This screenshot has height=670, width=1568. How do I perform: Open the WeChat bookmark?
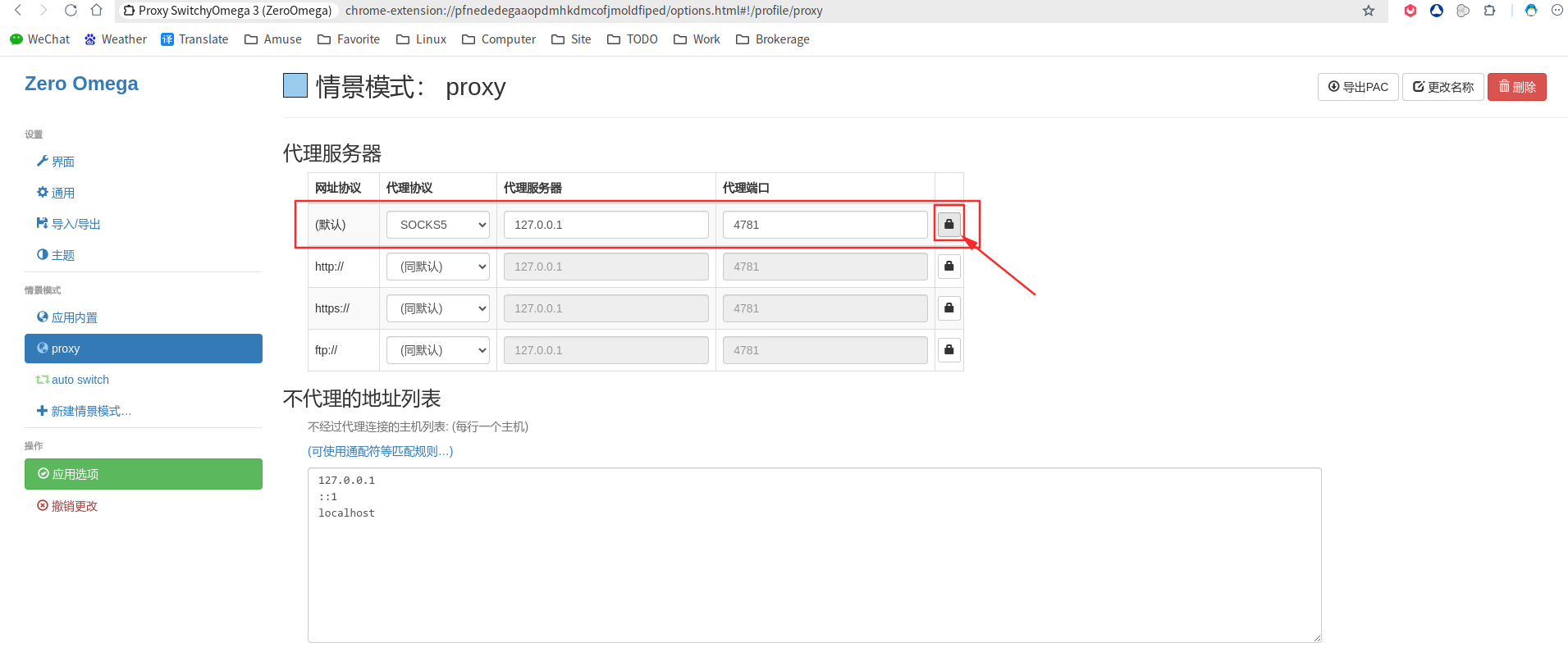click(39, 39)
